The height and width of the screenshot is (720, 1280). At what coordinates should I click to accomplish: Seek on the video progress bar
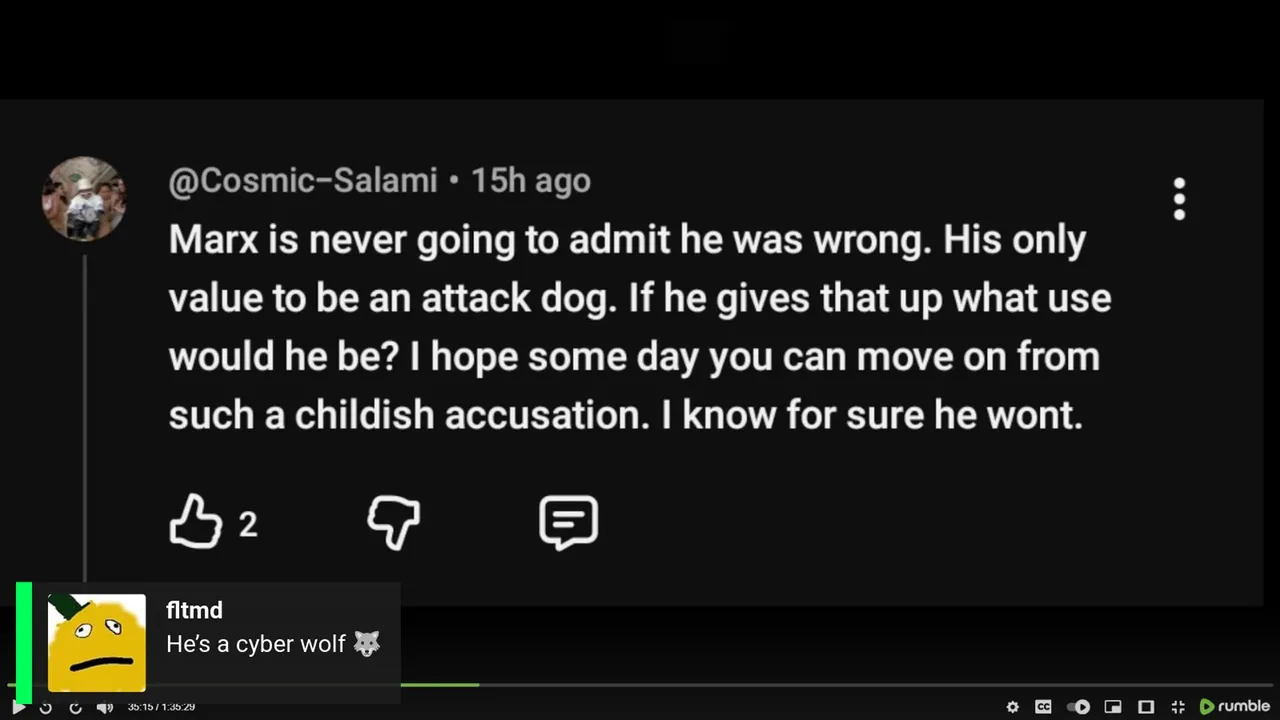point(700,685)
